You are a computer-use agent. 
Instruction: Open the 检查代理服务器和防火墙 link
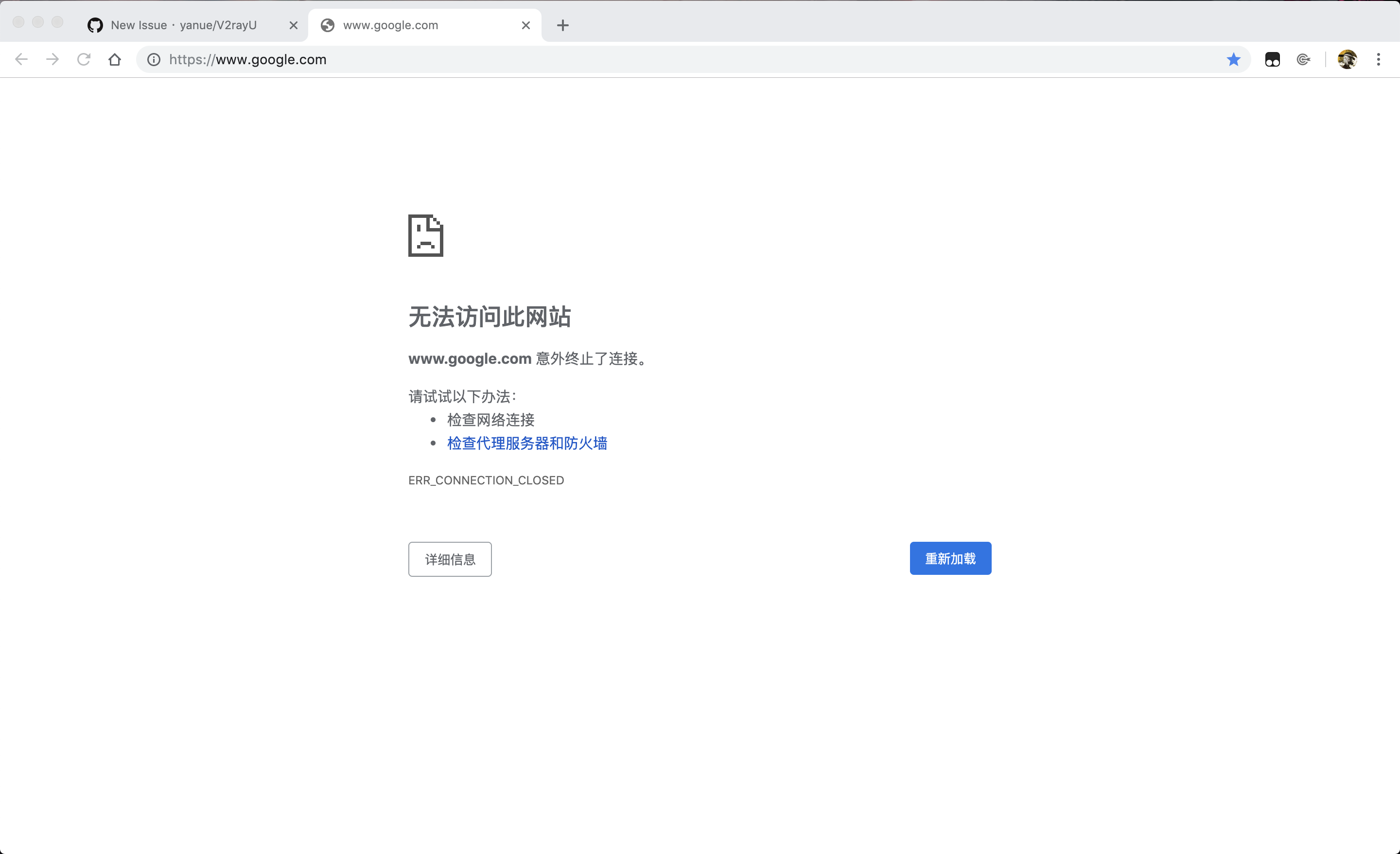pyautogui.click(x=527, y=444)
